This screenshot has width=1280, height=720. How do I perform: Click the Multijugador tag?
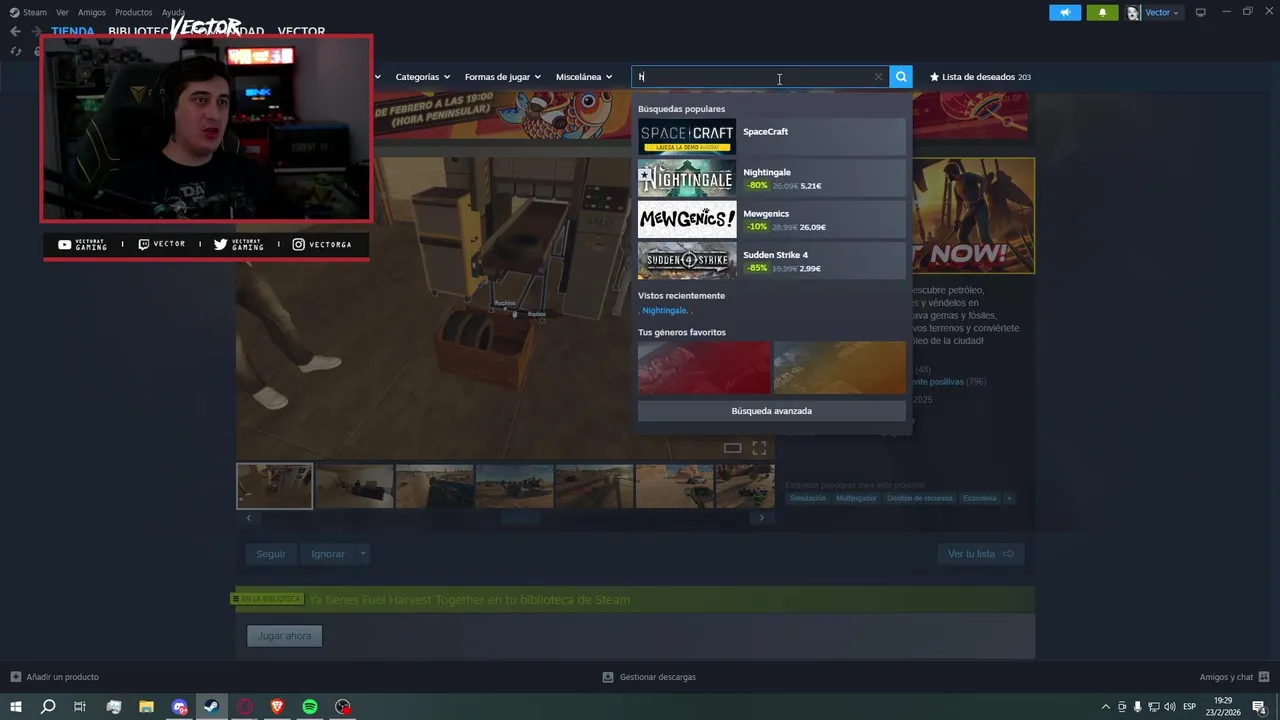(x=856, y=498)
